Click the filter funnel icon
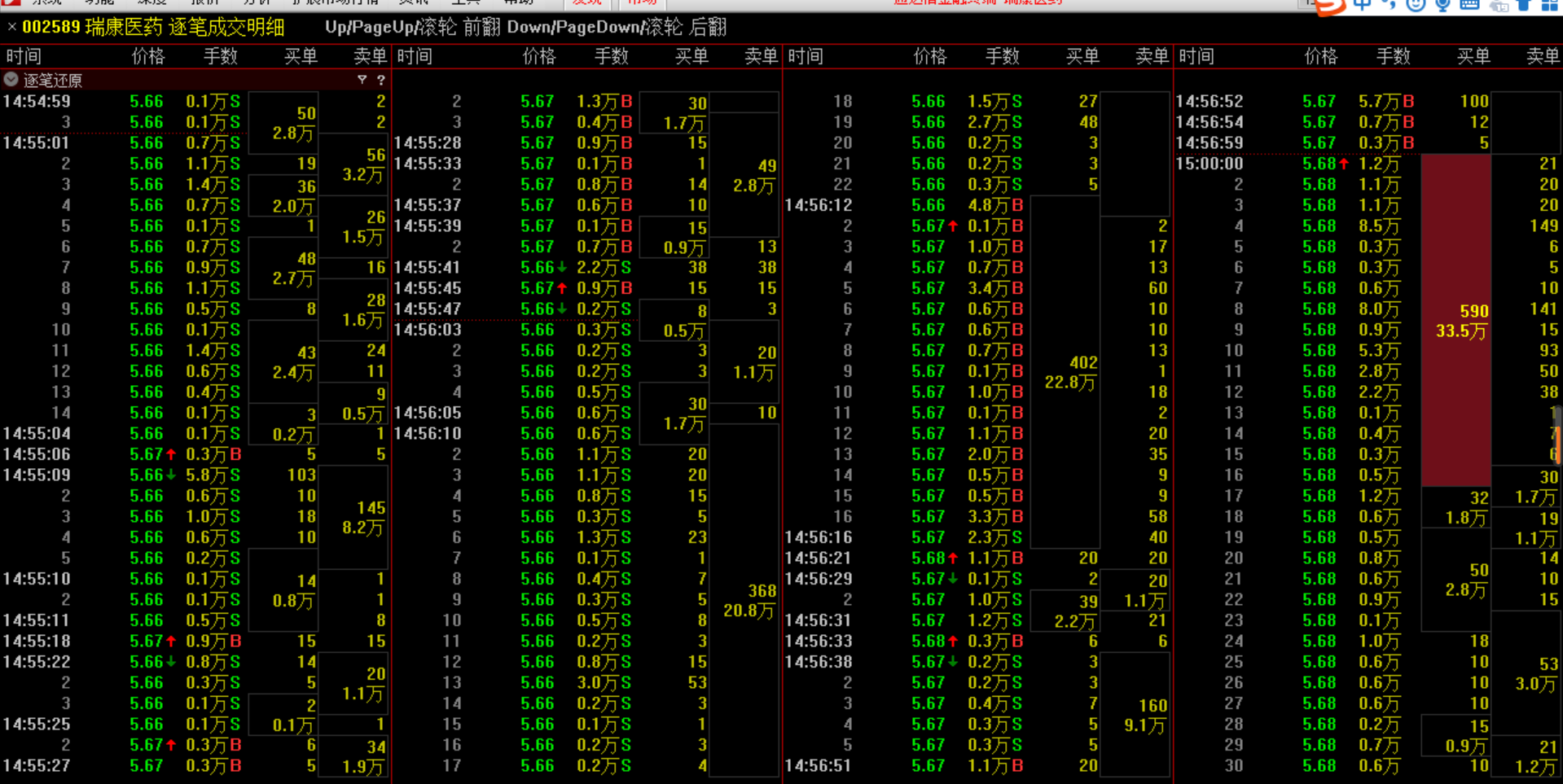This screenshot has height=784, width=1563. 362,80
